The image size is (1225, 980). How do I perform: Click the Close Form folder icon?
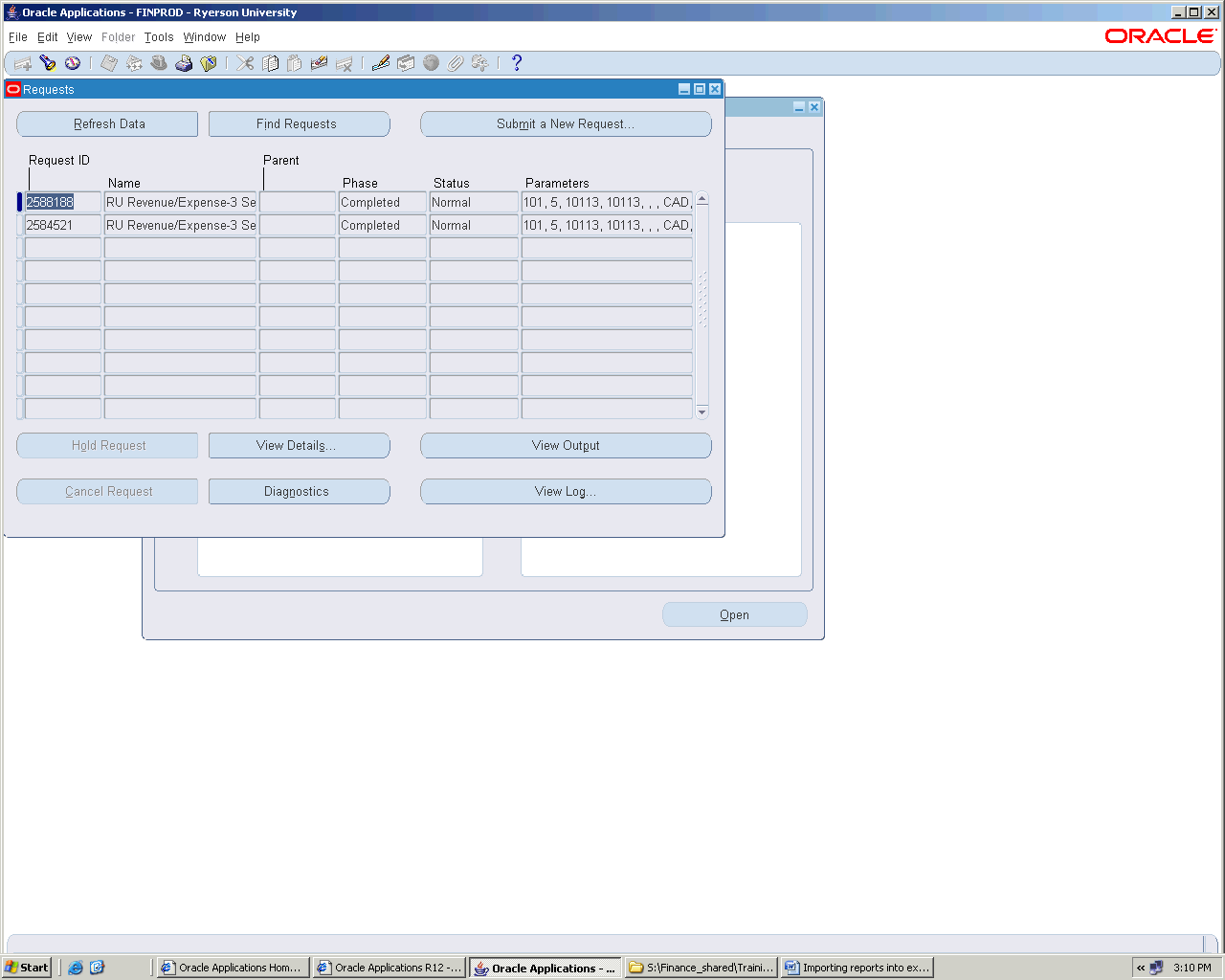click(209, 63)
